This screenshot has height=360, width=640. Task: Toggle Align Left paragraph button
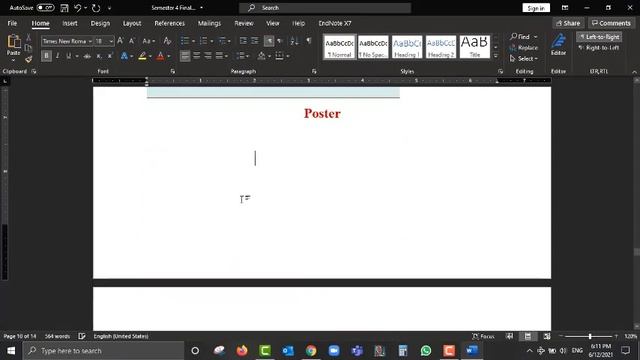click(x=185, y=56)
